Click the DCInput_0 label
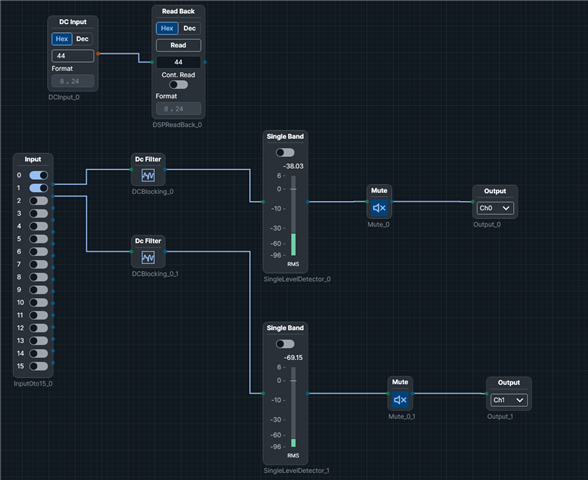 pos(64,98)
